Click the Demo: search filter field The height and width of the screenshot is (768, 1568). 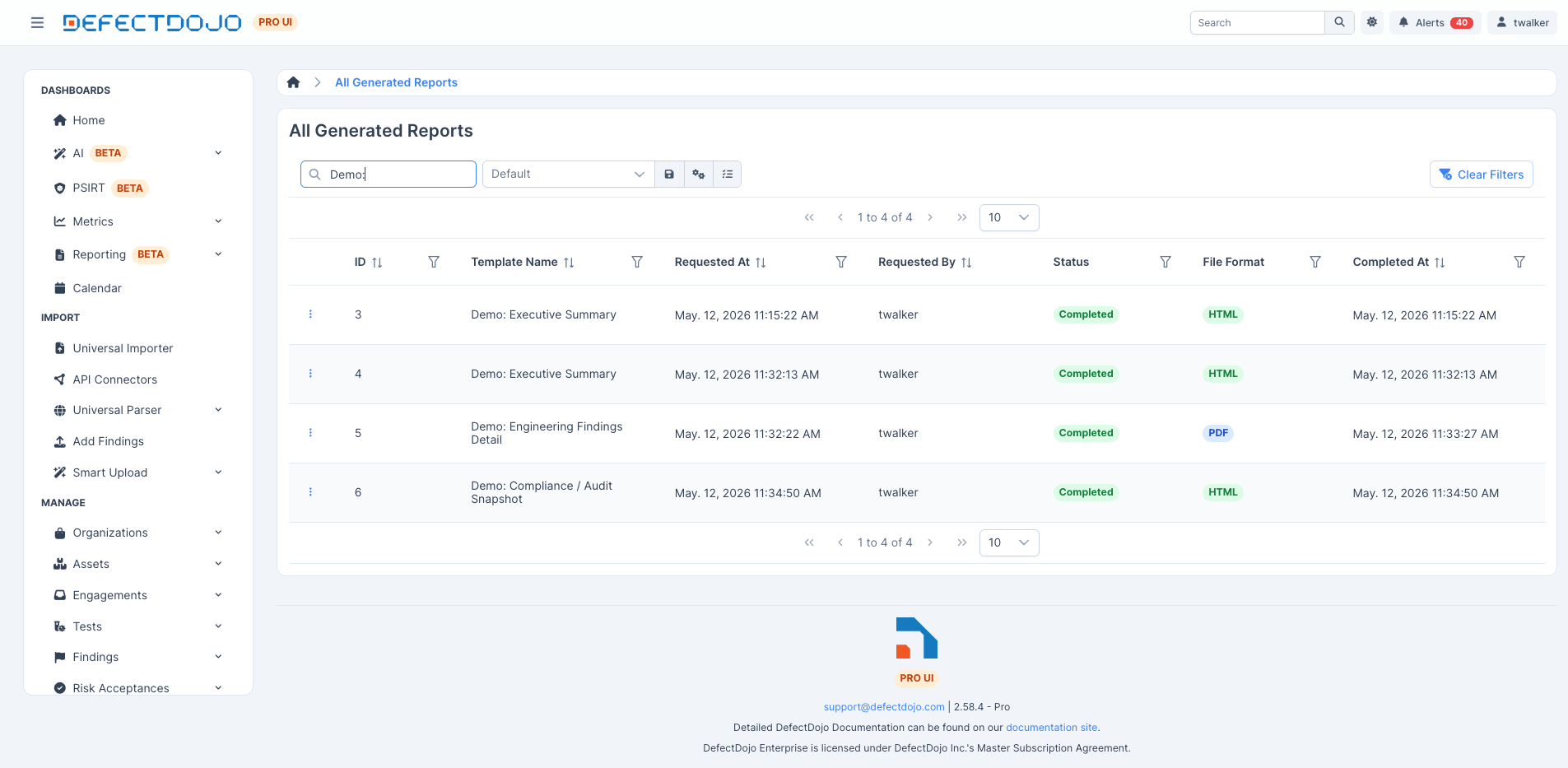pyautogui.click(x=389, y=174)
